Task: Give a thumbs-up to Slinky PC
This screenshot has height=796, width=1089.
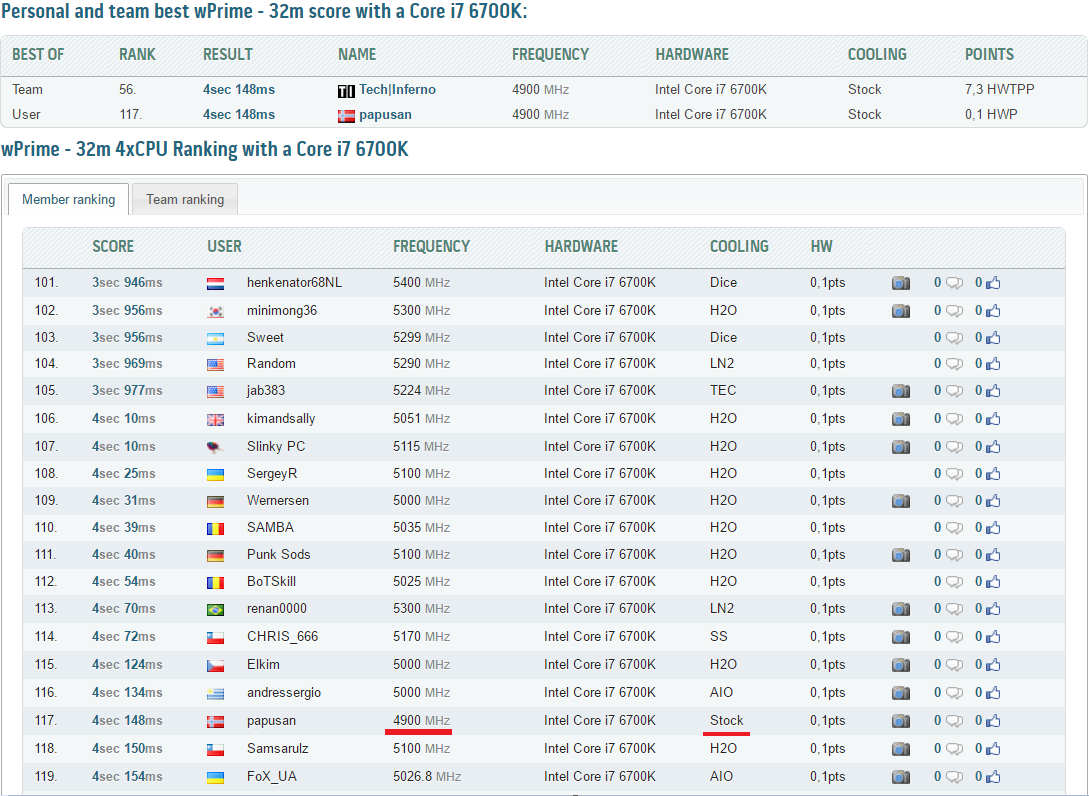Action: pyautogui.click(x=993, y=446)
